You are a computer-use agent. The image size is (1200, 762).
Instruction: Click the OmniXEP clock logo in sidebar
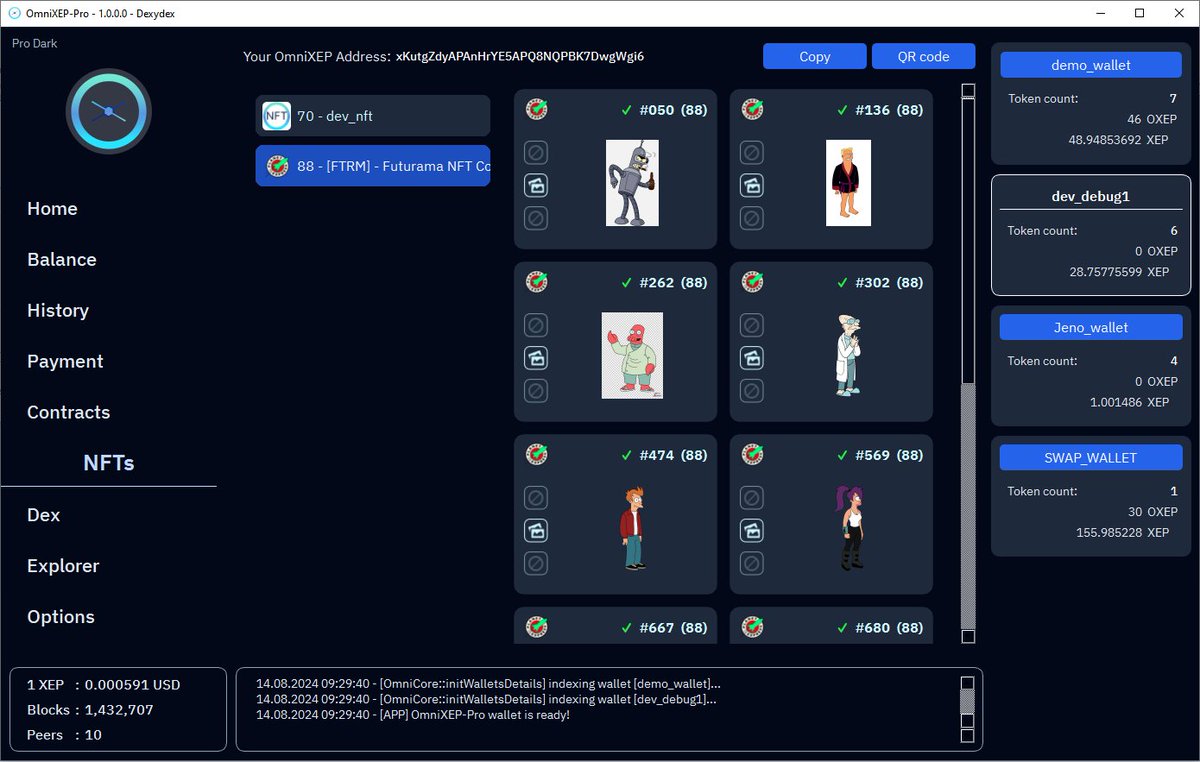coord(109,111)
